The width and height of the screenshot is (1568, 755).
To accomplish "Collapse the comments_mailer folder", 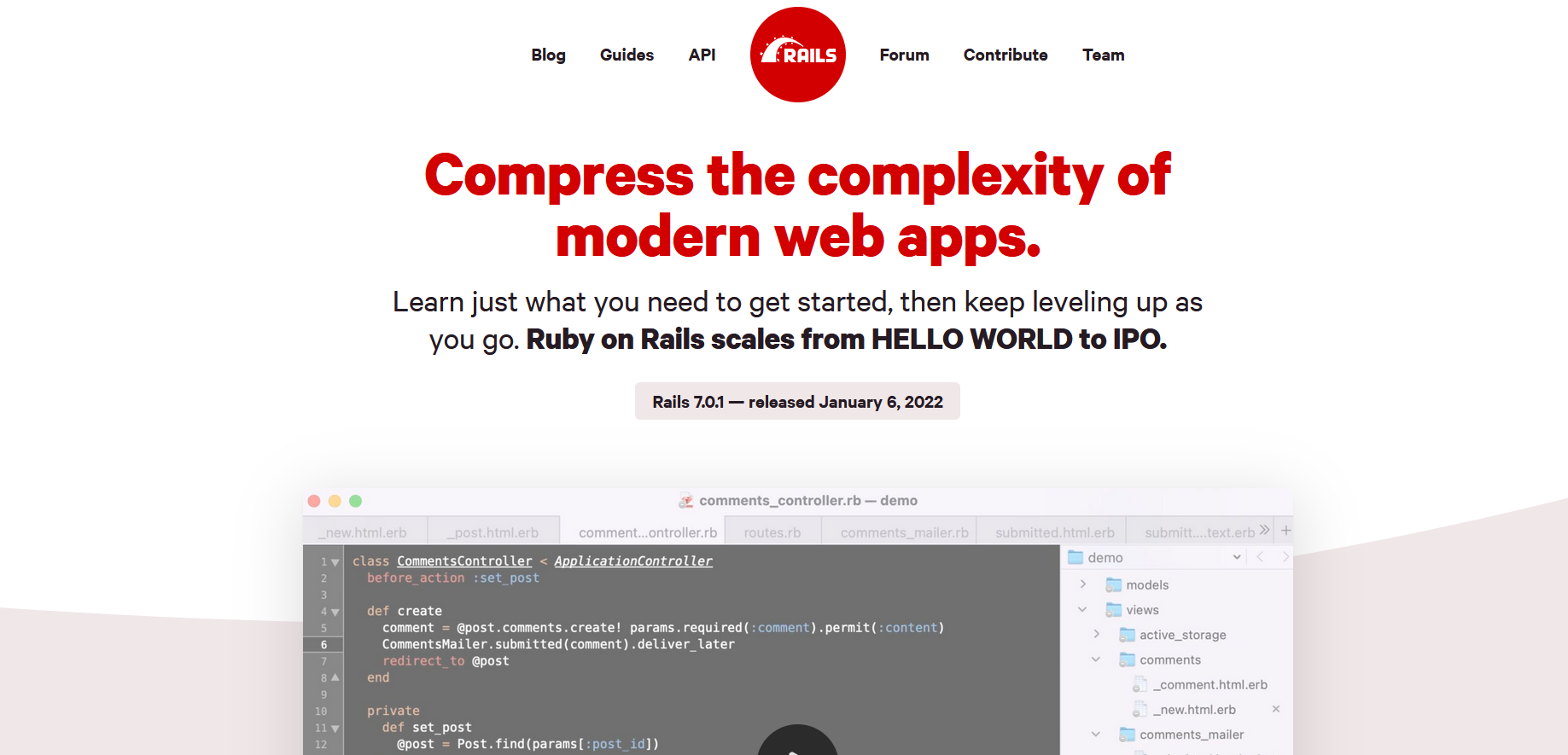I will [1096, 735].
